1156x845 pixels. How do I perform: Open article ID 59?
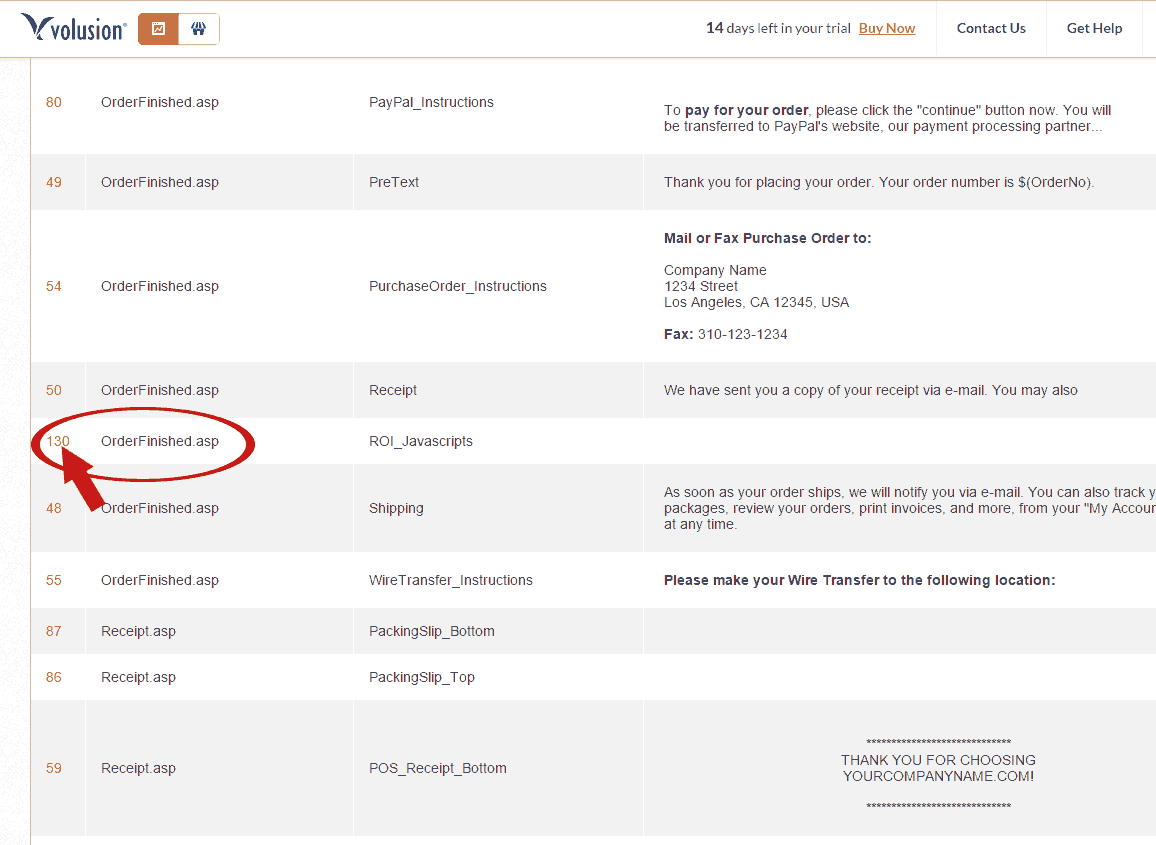[x=54, y=768]
